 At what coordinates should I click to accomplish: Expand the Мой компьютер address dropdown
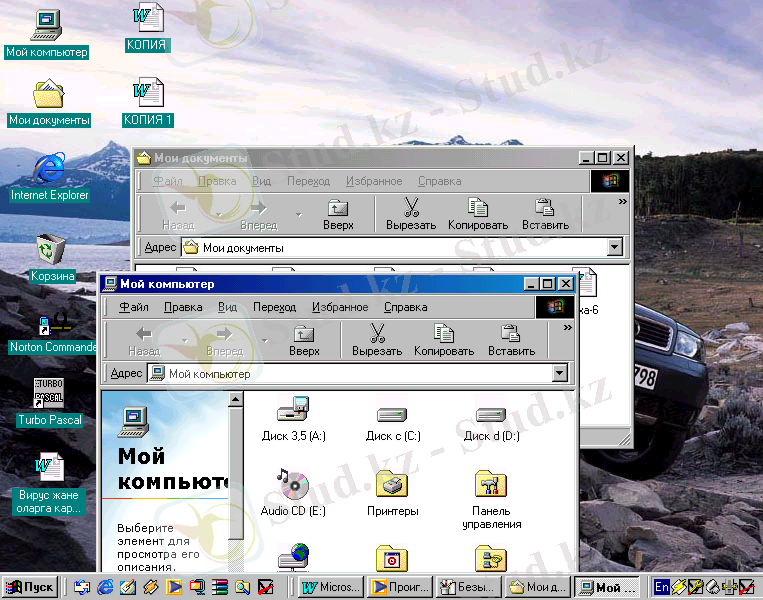560,374
